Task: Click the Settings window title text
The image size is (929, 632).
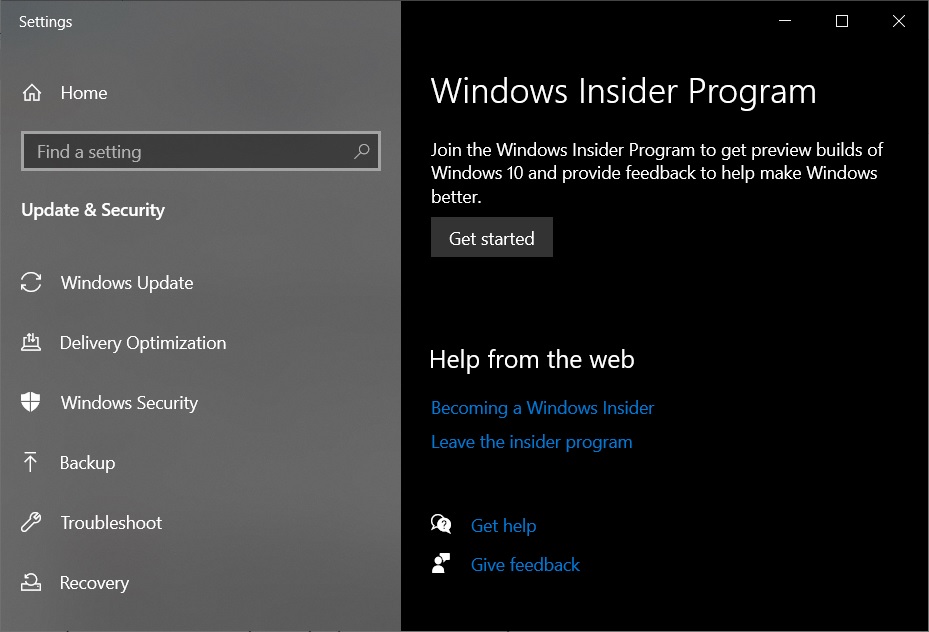Action: pos(46,22)
